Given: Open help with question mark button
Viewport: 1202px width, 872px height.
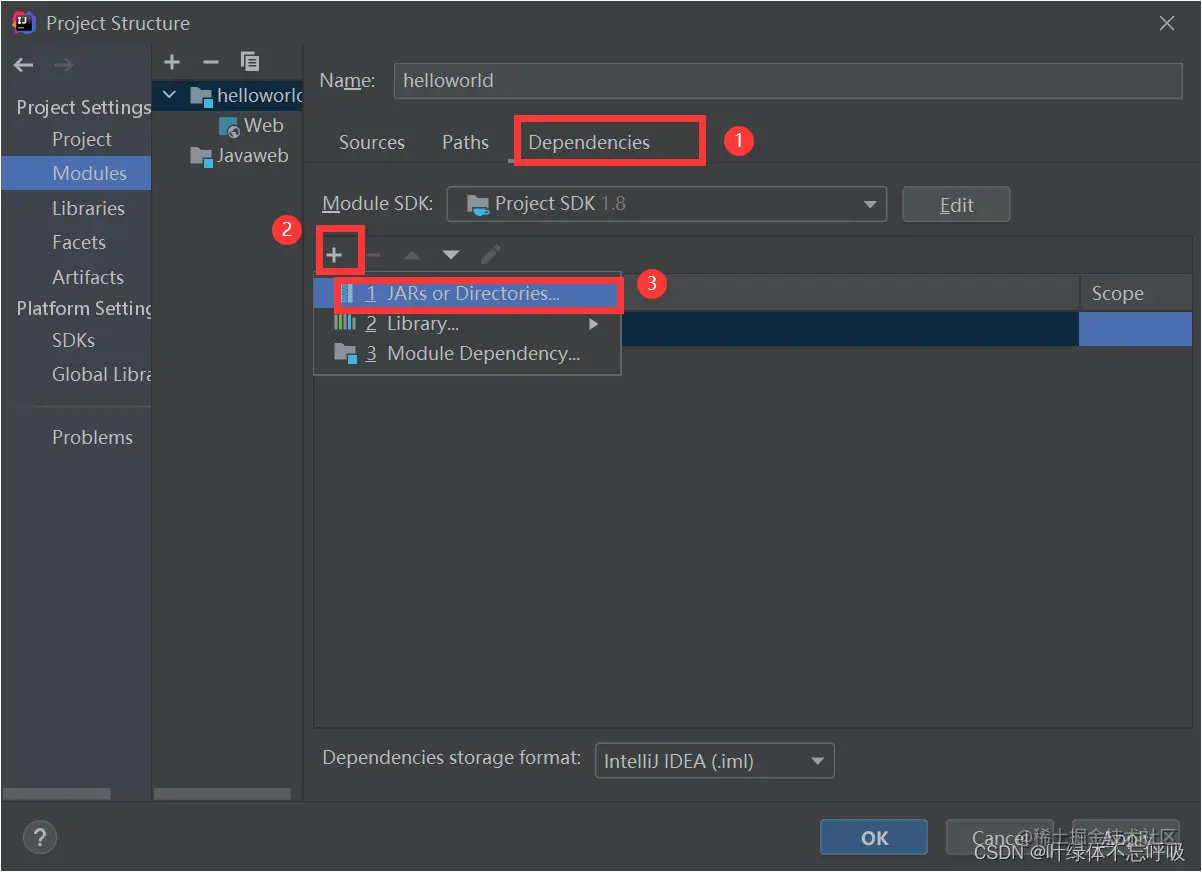Looking at the screenshot, I should pyautogui.click(x=40, y=837).
